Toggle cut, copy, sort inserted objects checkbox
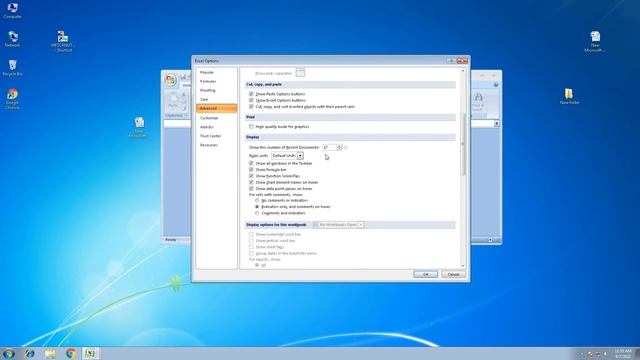Screen dimensions: 640x360 [251, 107]
